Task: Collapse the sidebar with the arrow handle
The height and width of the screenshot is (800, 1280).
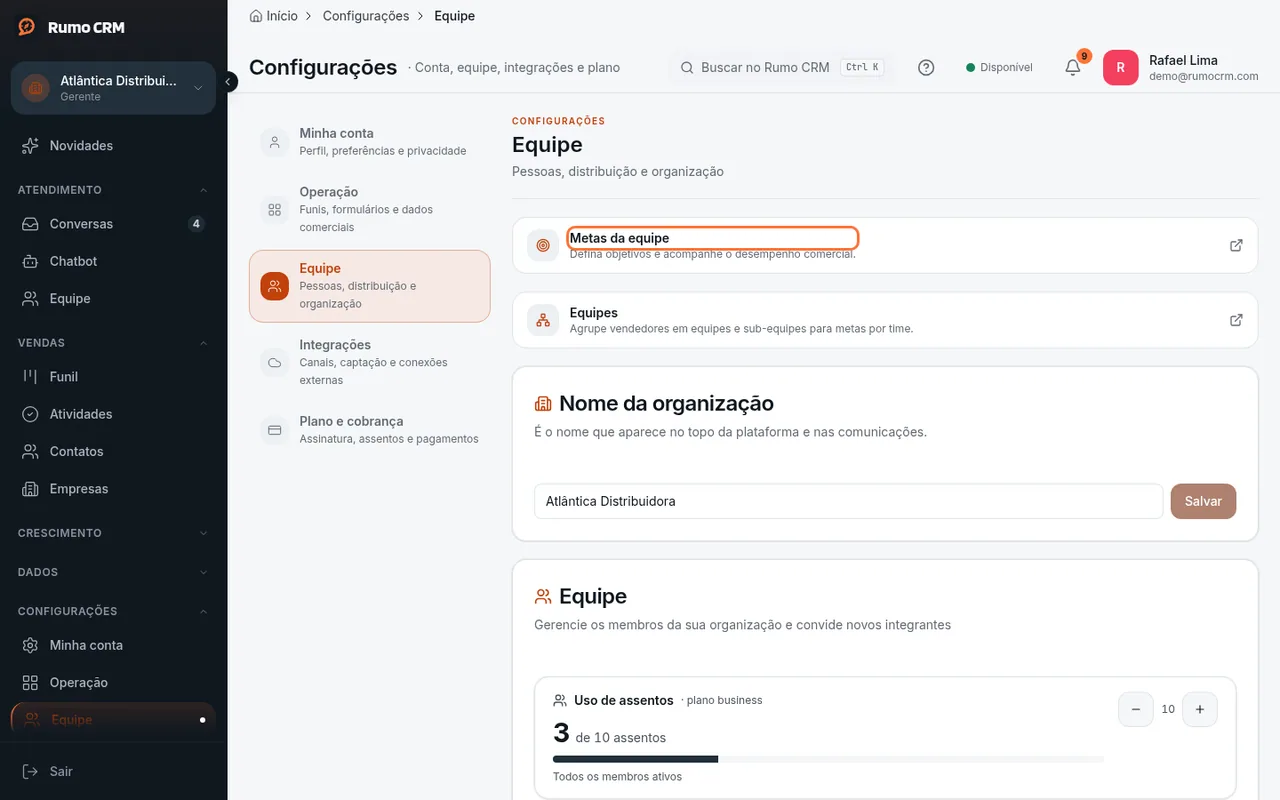Action: [229, 81]
